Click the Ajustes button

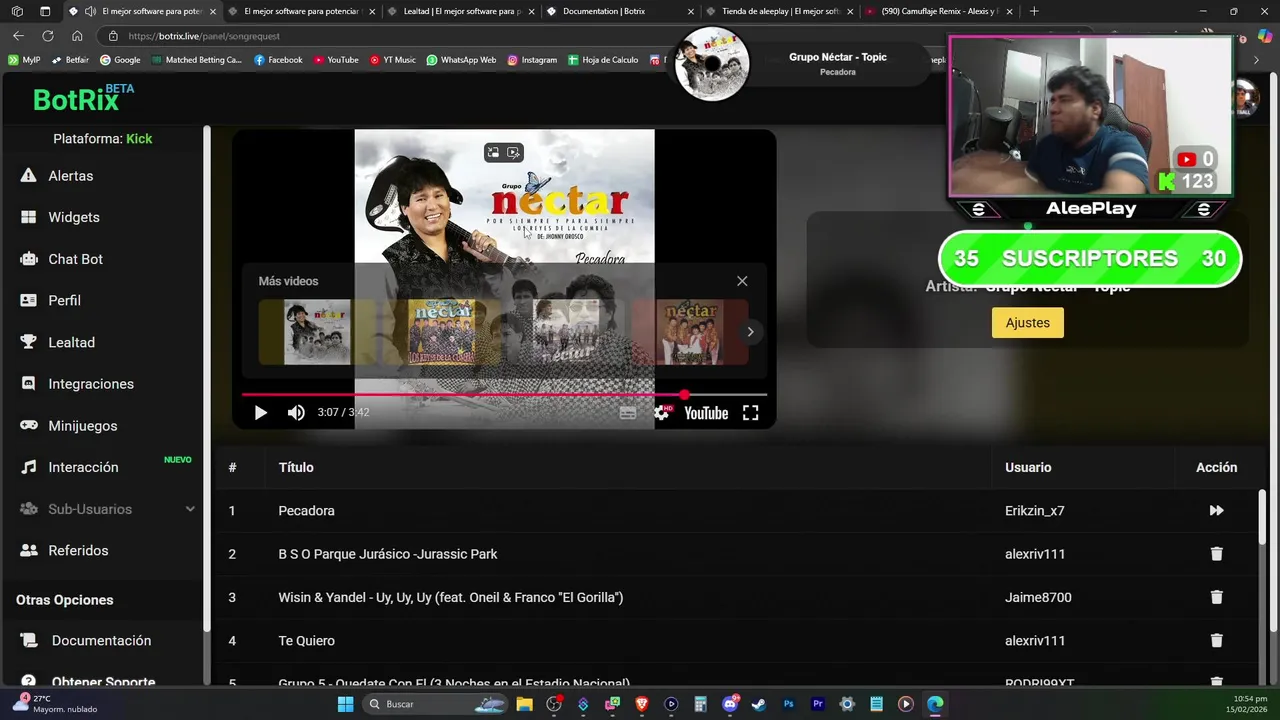coord(1028,323)
